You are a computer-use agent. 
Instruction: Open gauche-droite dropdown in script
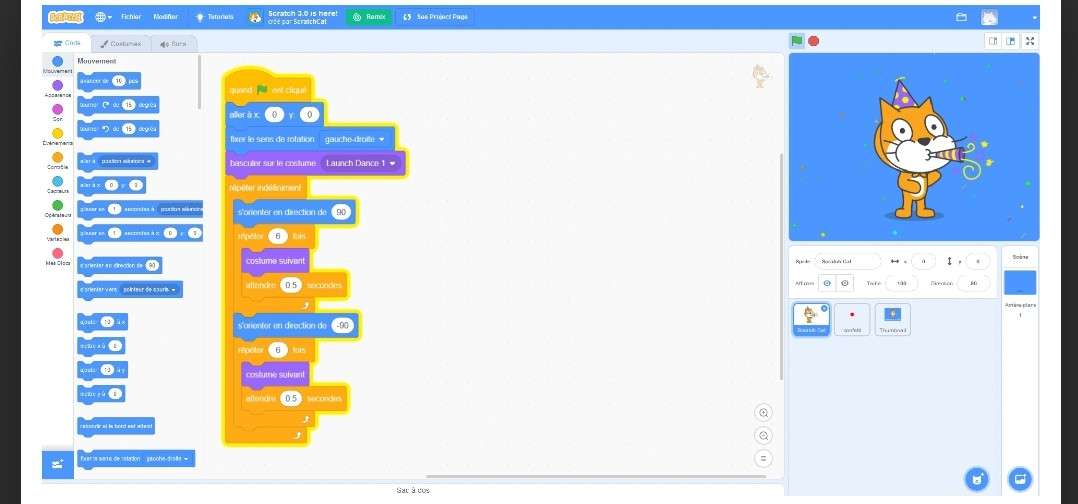click(x=356, y=139)
